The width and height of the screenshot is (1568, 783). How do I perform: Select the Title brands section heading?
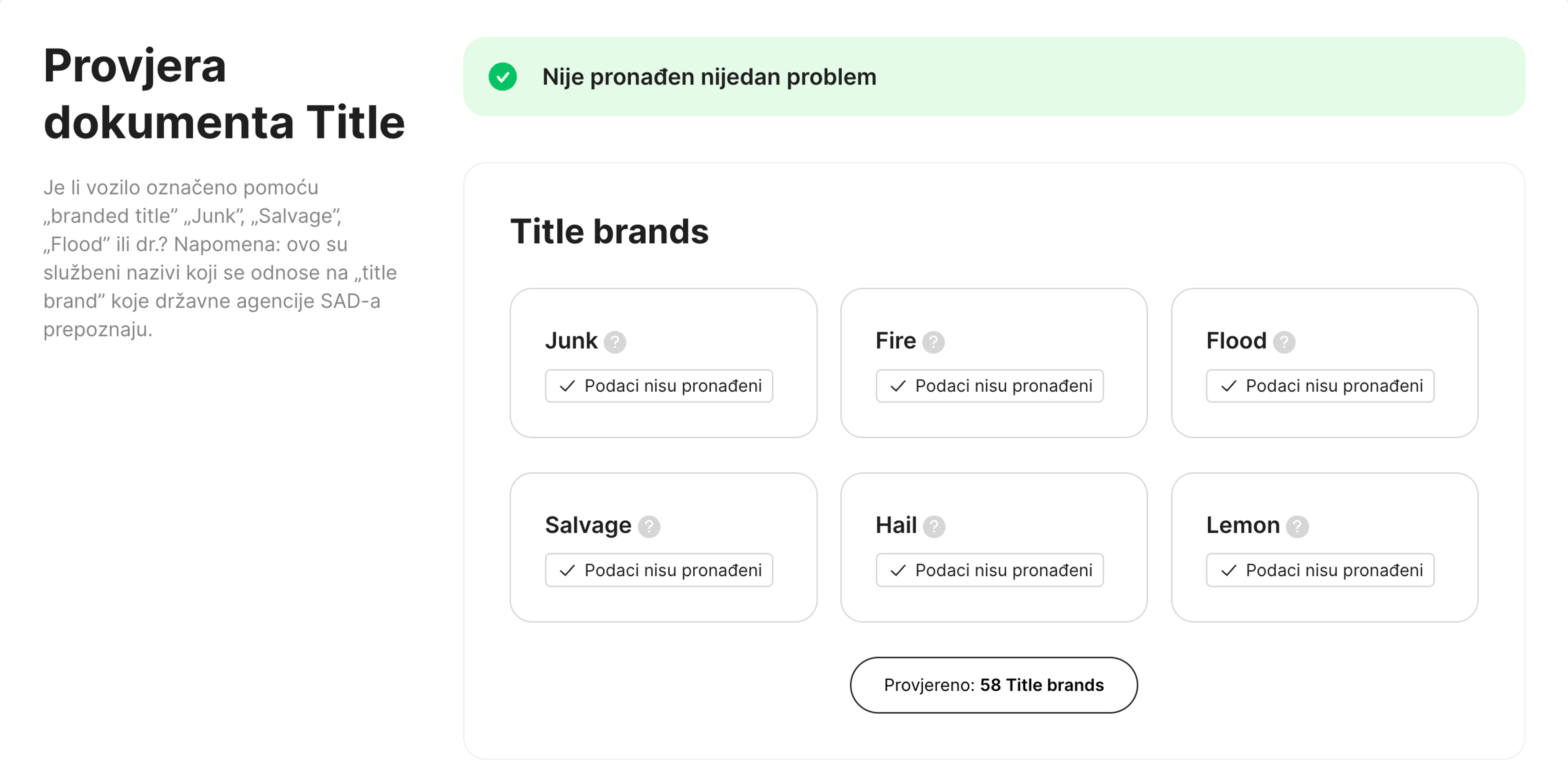tap(610, 231)
